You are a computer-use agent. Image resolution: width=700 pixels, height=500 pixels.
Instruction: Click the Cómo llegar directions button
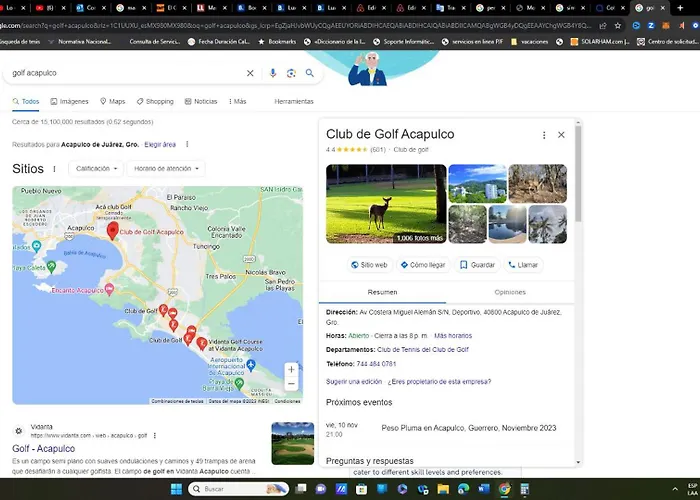tap(422, 265)
